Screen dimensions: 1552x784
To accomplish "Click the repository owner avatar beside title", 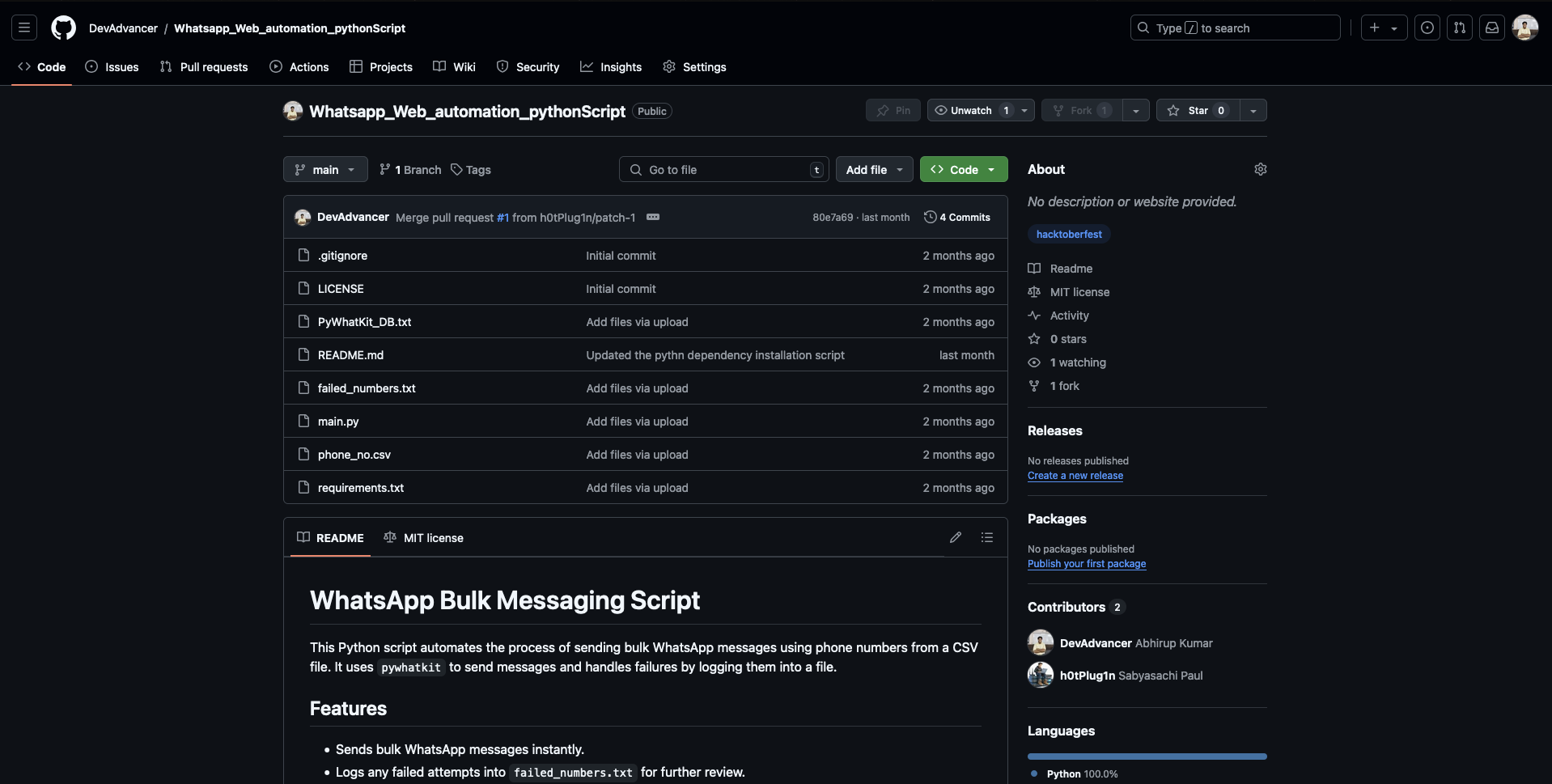I will [293, 111].
